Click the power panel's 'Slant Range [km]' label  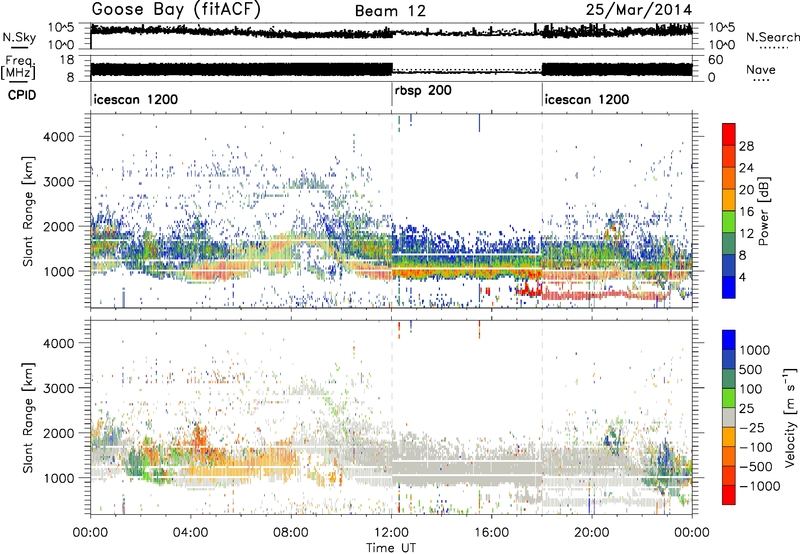28,212
